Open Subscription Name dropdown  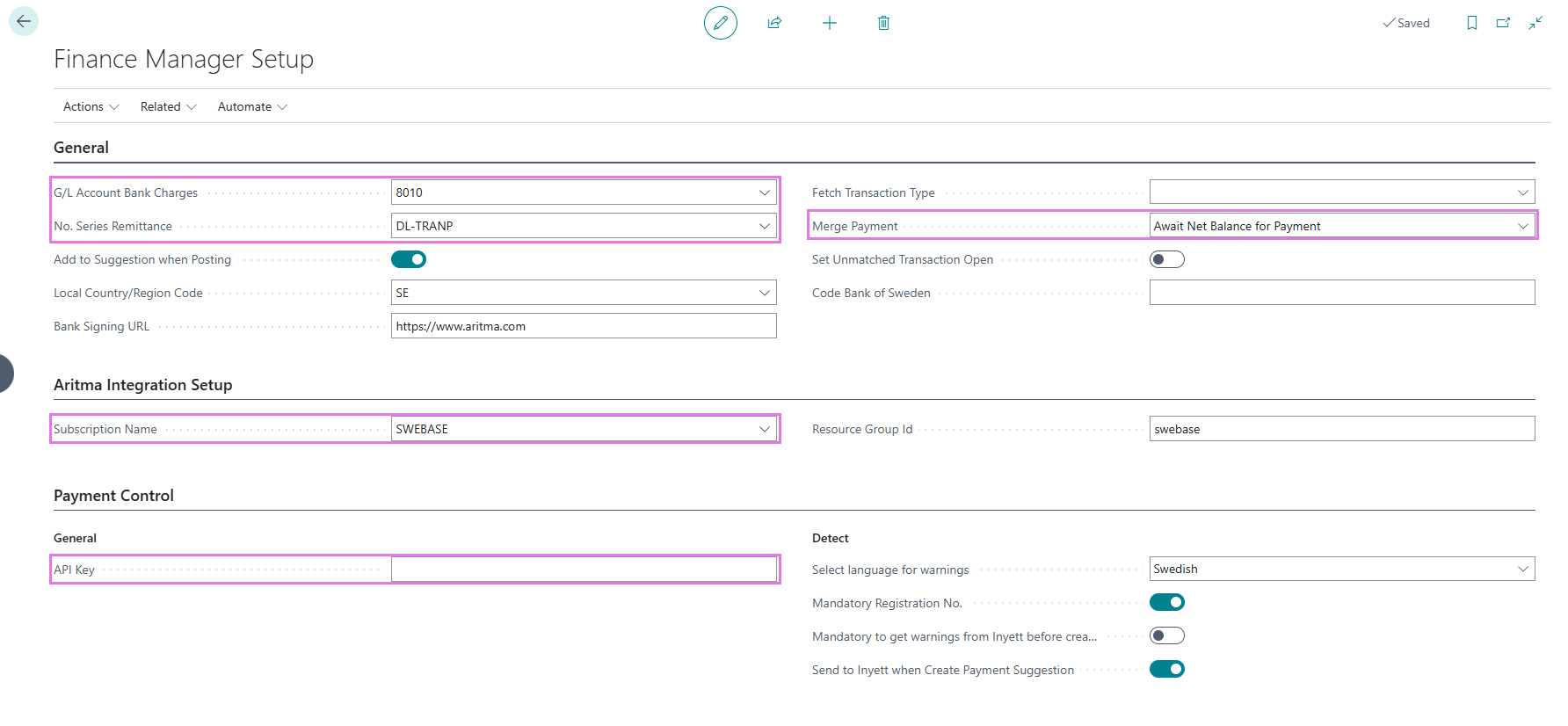click(765, 429)
